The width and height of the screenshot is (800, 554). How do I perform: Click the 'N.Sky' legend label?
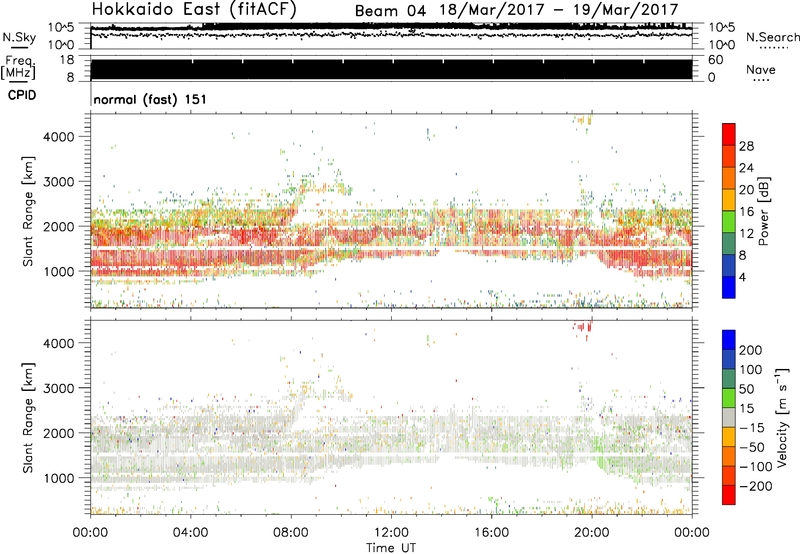pyautogui.click(x=19, y=37)
